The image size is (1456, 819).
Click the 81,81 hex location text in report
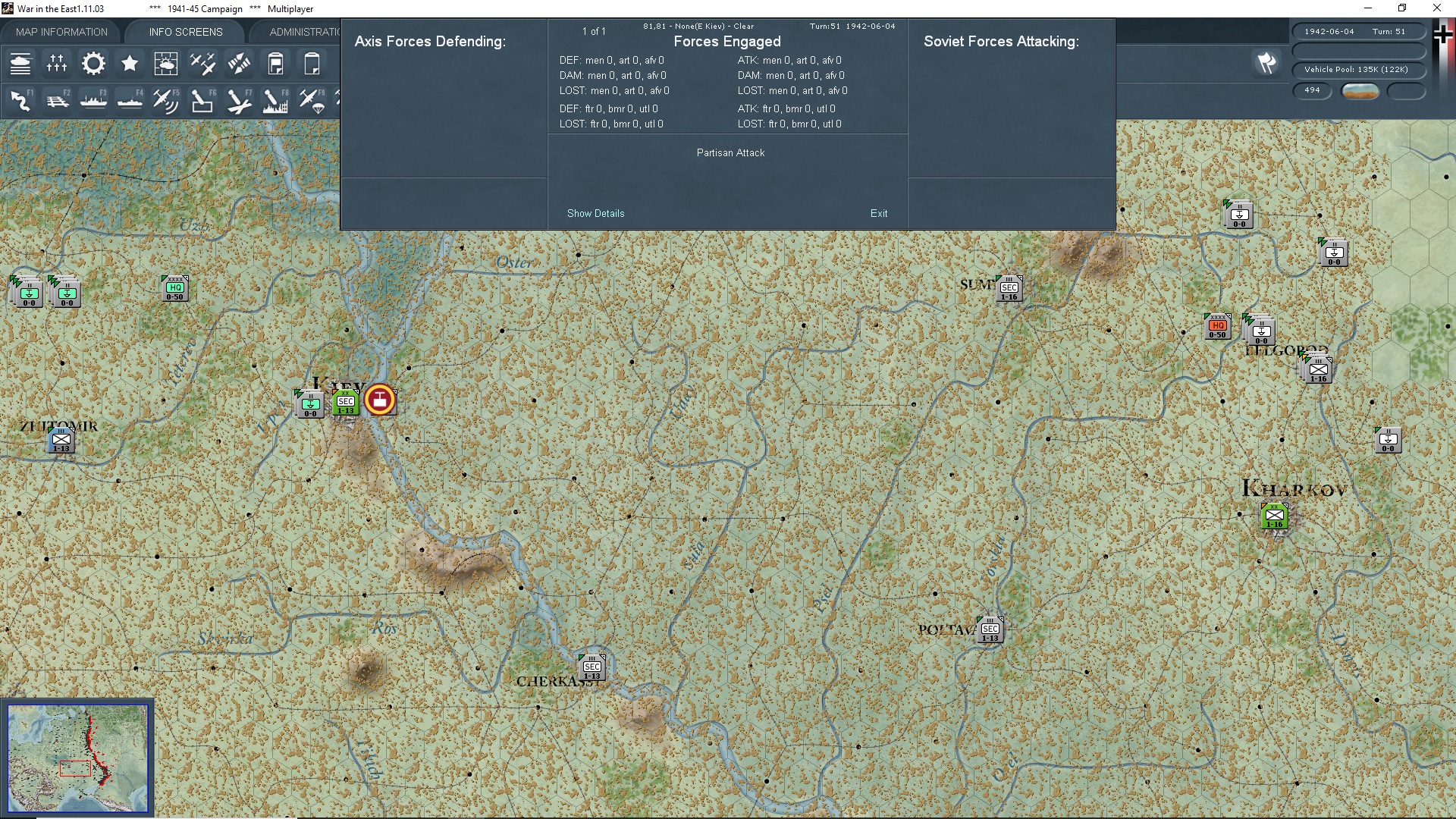pyautogui.click(x=698, y=27)
